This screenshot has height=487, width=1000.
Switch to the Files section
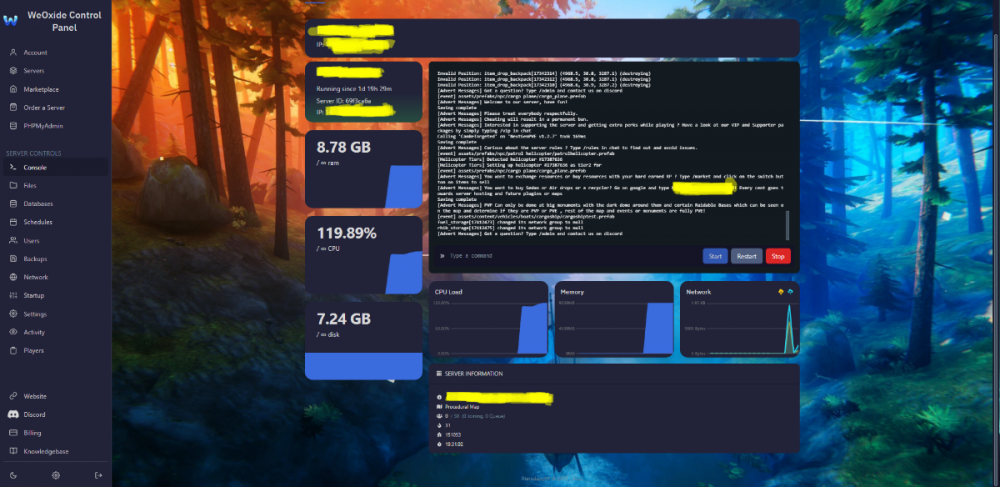[29, 186]
